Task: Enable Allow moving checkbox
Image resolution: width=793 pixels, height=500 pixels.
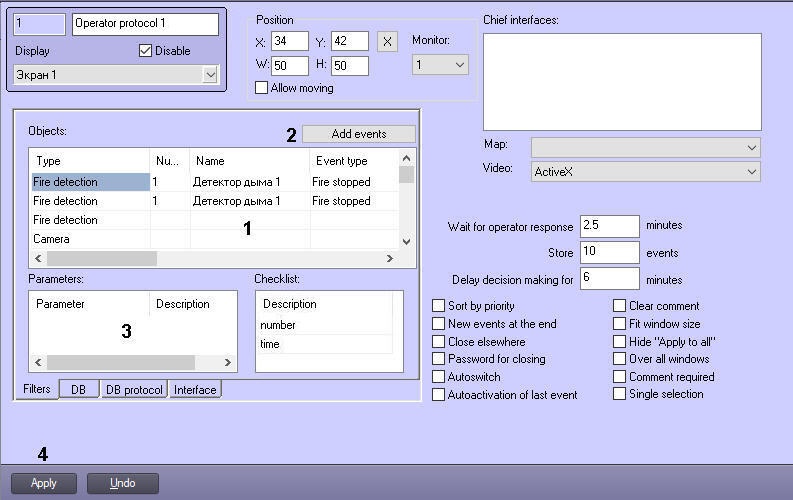Action: click(262, 88)
